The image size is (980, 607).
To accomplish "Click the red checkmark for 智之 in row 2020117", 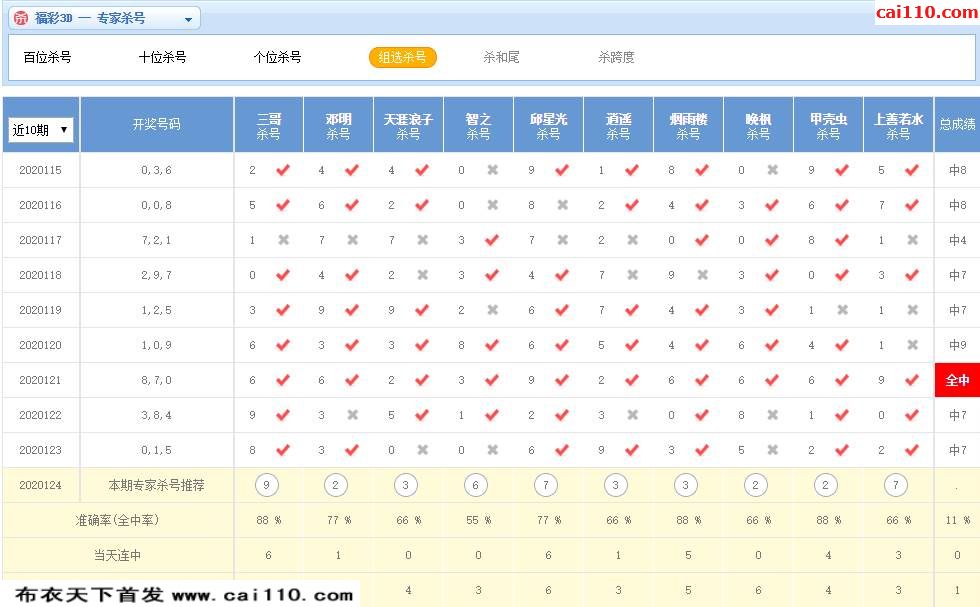I will (x=492, y=239).
